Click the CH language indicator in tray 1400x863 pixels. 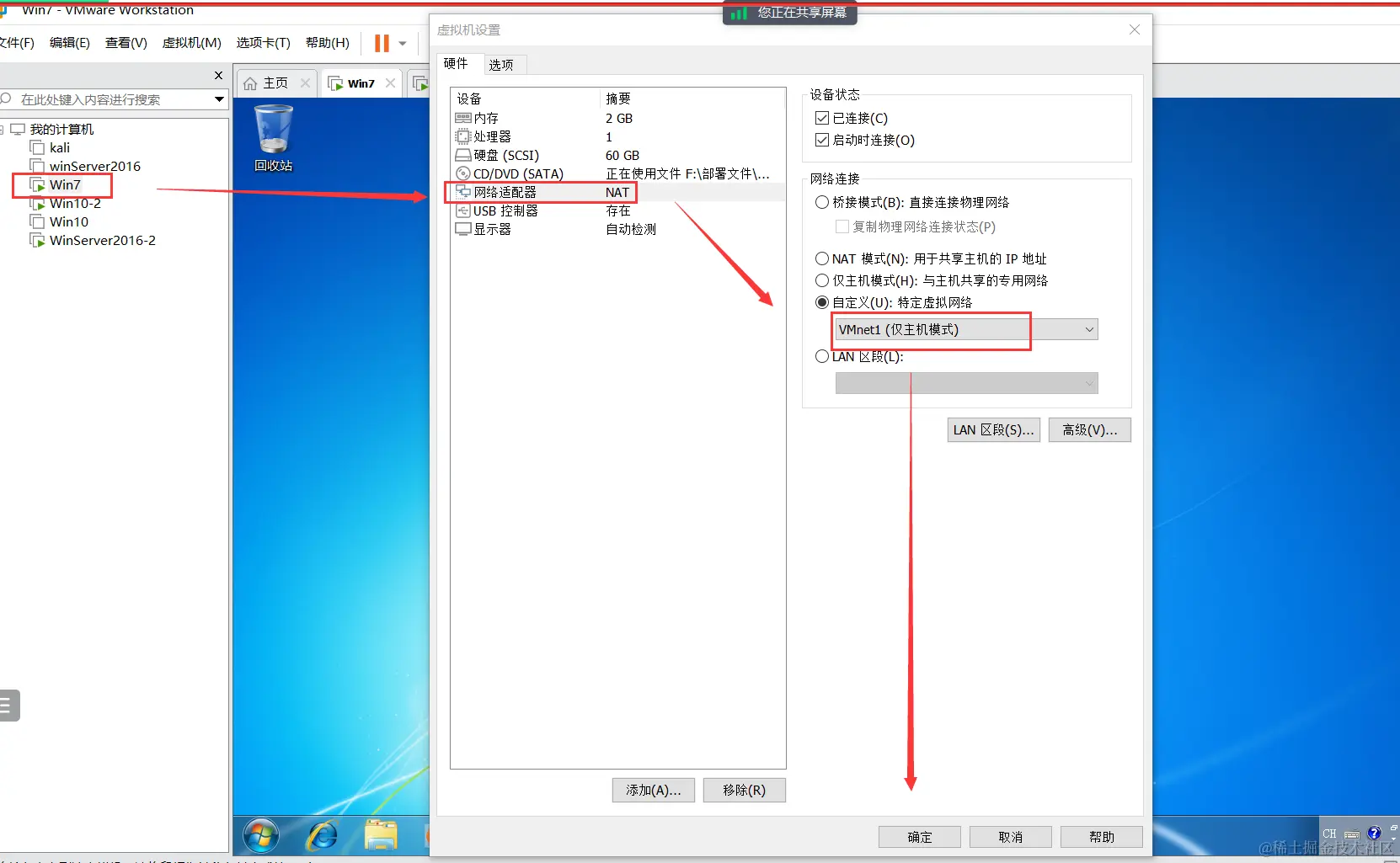[1329, 834]
